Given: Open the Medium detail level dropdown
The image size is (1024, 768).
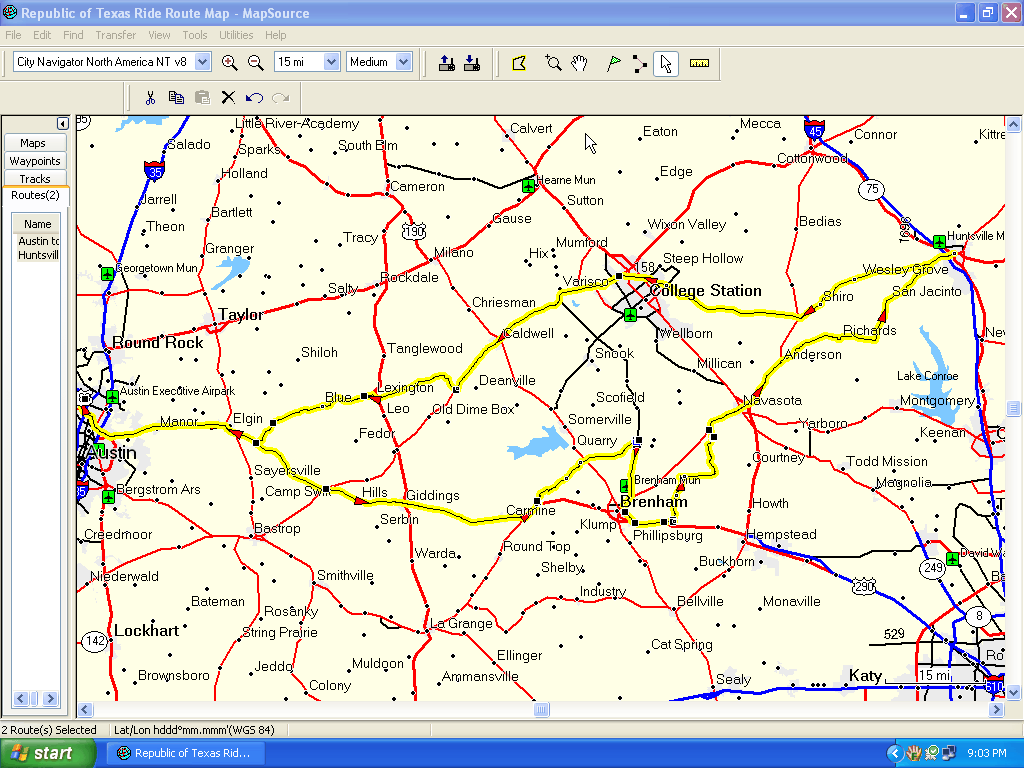Looking at the screenshot, I should point(404,62).
